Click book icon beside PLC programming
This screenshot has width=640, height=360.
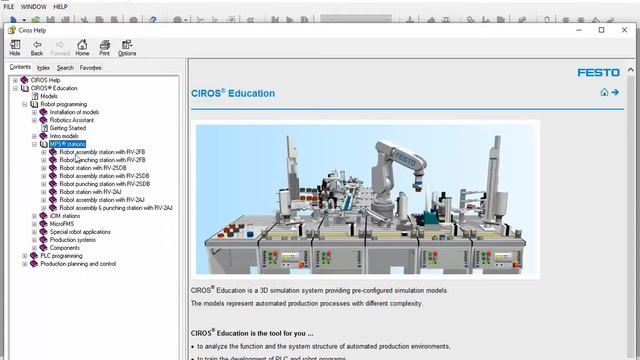point(34,256)
